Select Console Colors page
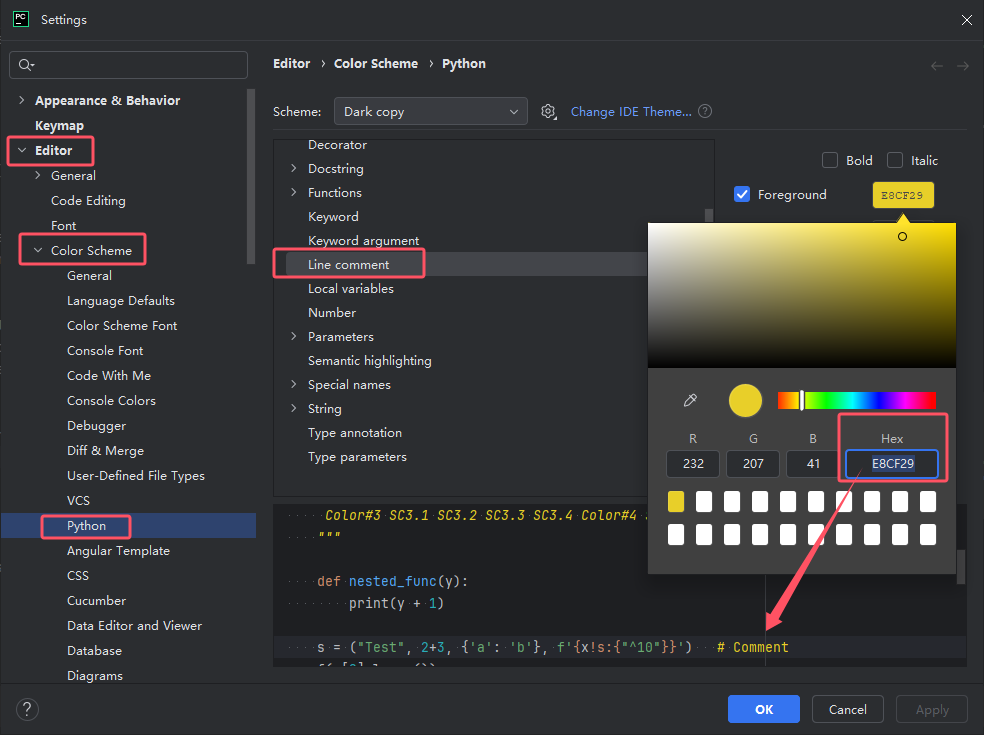Image resolution: width=984 pixels, height=735 pixels. point(112,400)
